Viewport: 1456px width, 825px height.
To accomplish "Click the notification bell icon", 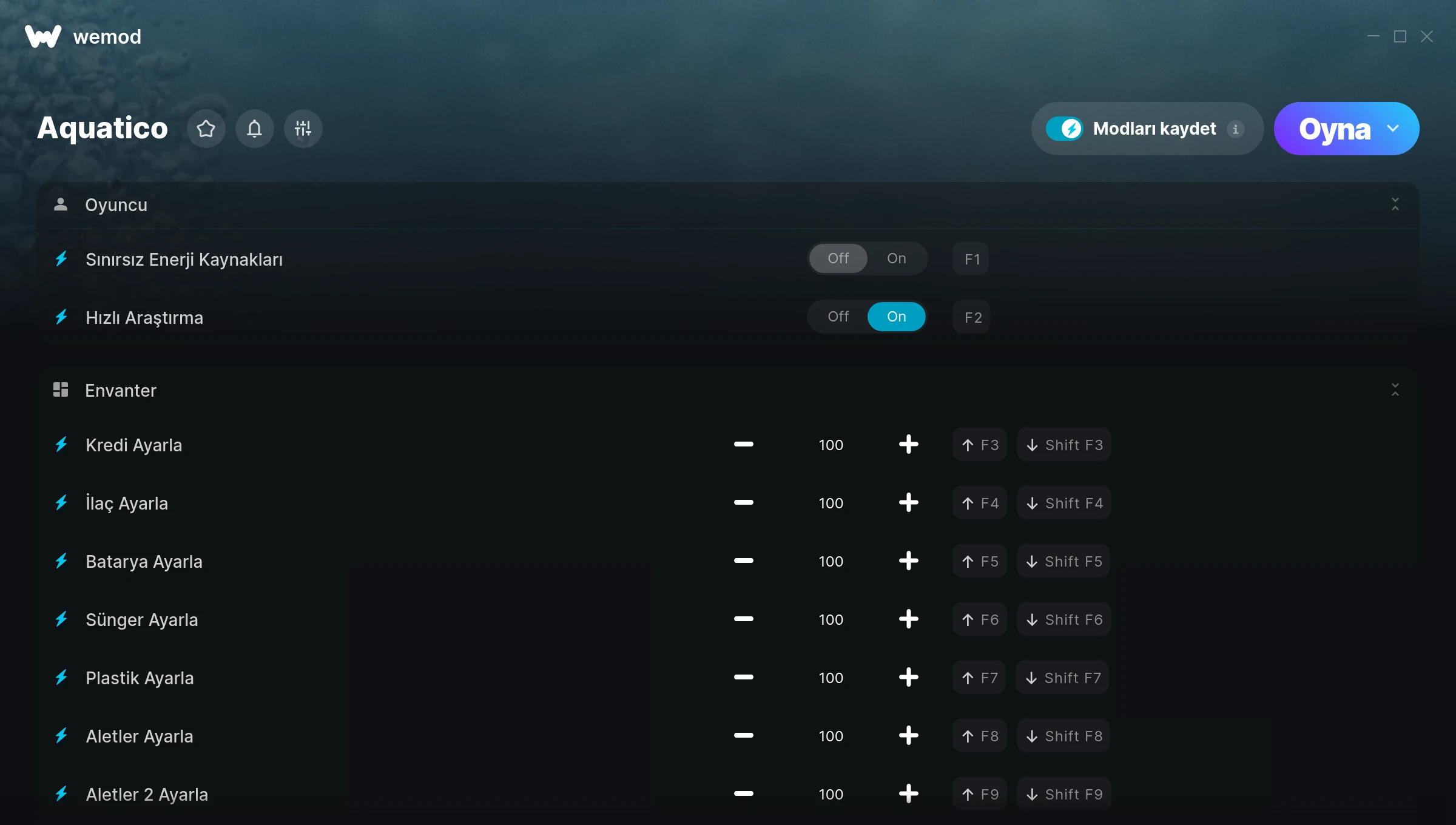I will pyautogui.click(x=255, y=129).
